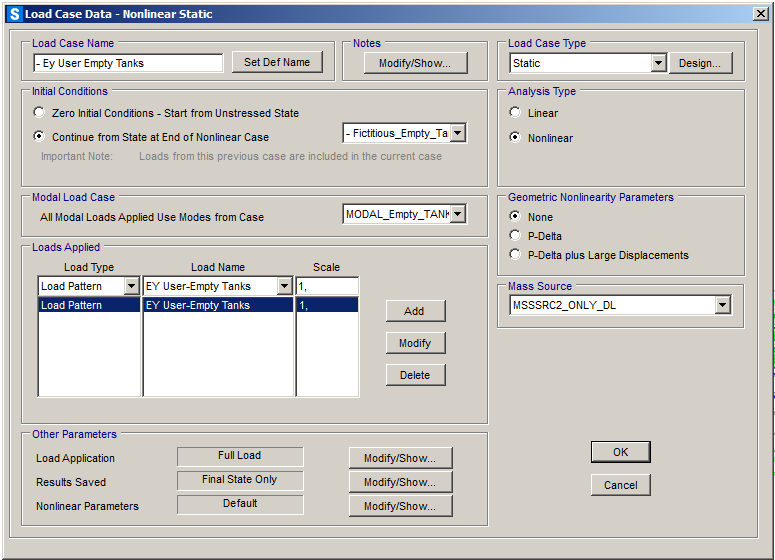This screenshot has width=775, height=560.
Task: Add the load to the list
Action: click(415, 311)
